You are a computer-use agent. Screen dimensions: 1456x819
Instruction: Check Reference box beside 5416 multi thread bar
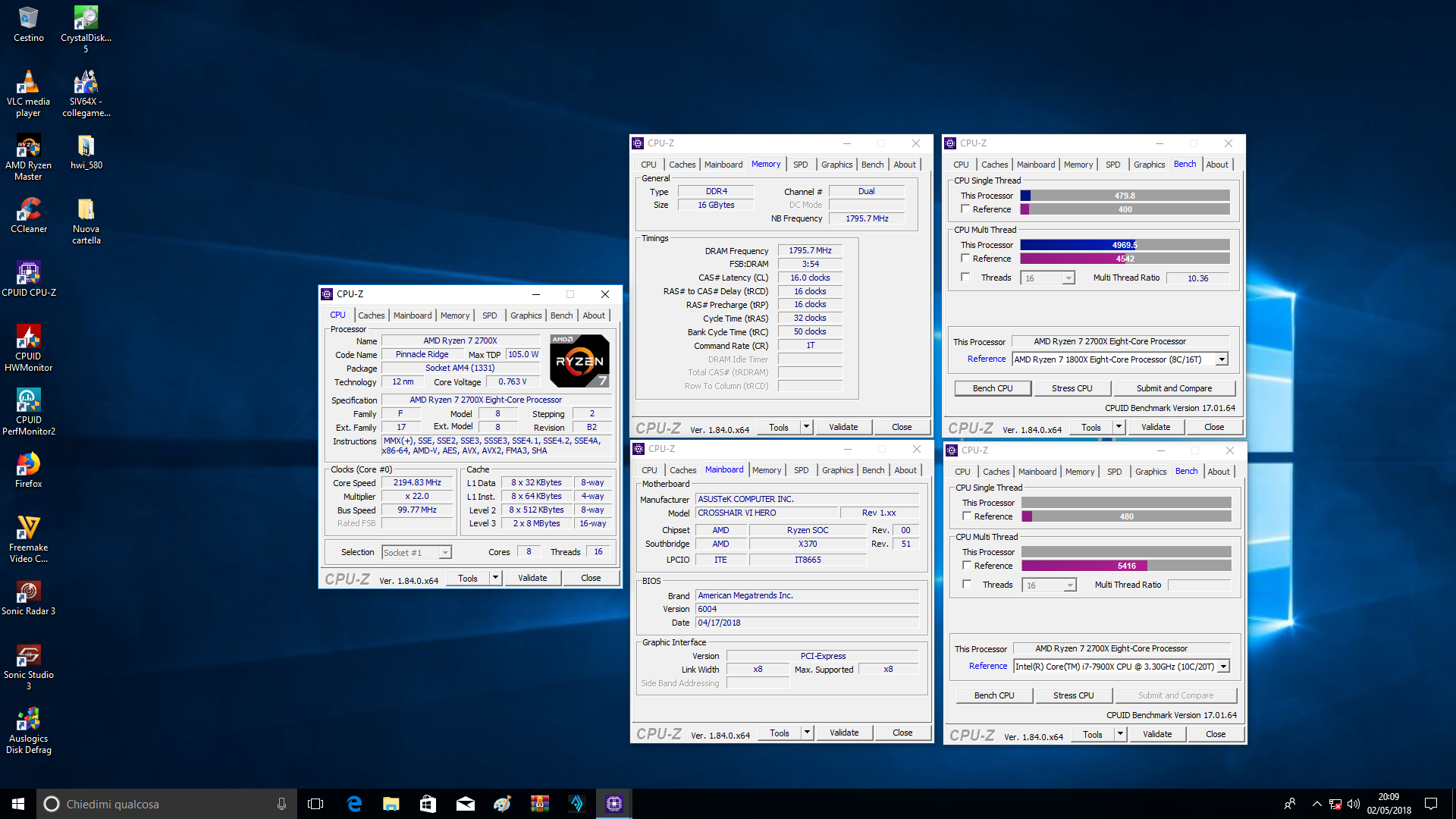coord(967,565)
